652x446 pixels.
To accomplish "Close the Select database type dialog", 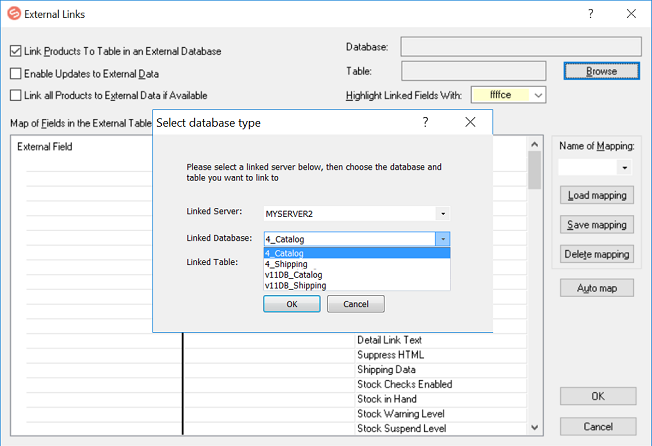I will point(470,122).
